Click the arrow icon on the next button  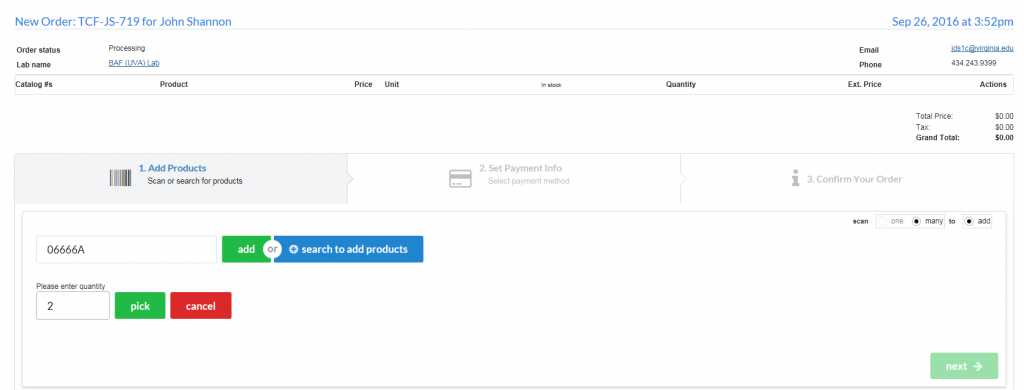978,366
